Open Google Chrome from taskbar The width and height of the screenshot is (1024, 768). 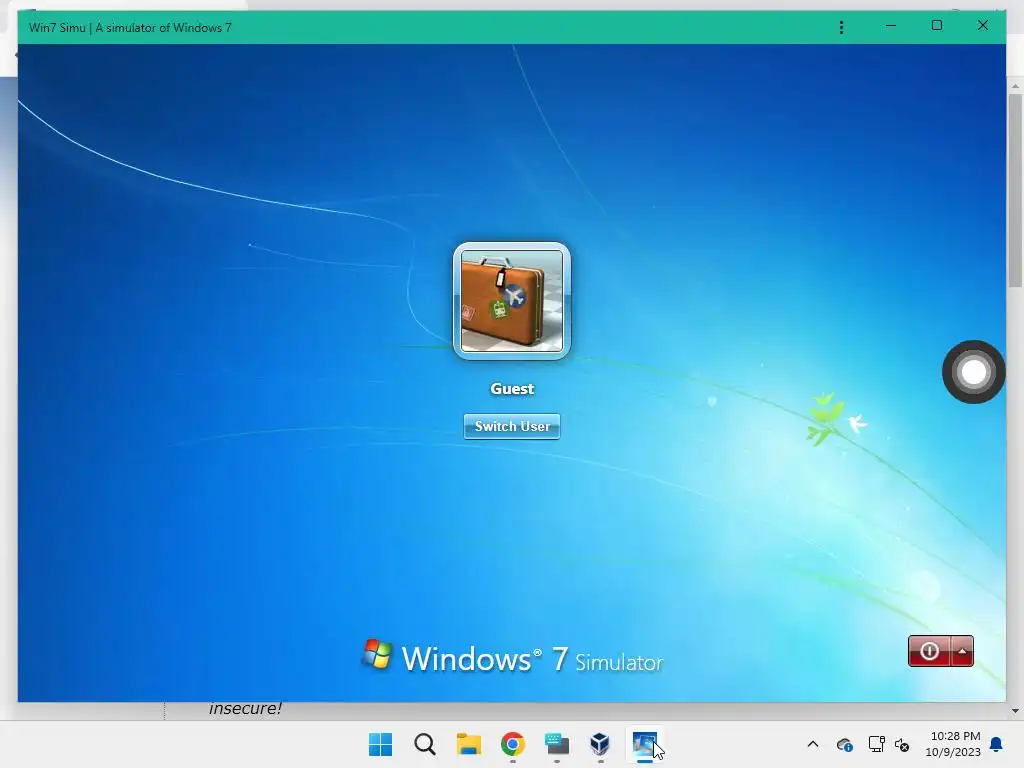[x=513, y=744]
